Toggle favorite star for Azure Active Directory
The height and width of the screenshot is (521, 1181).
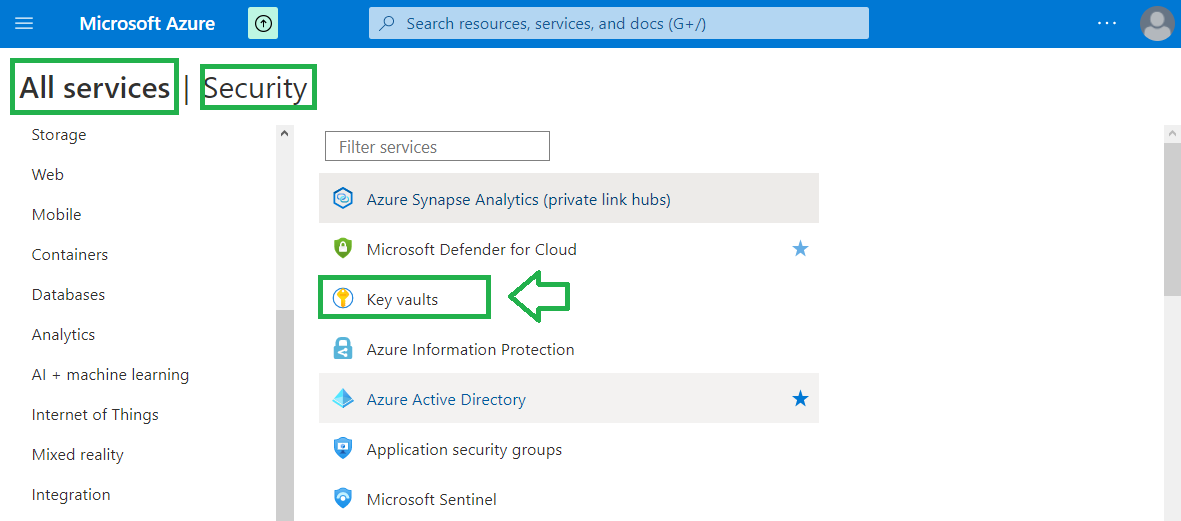pos(800,399)
